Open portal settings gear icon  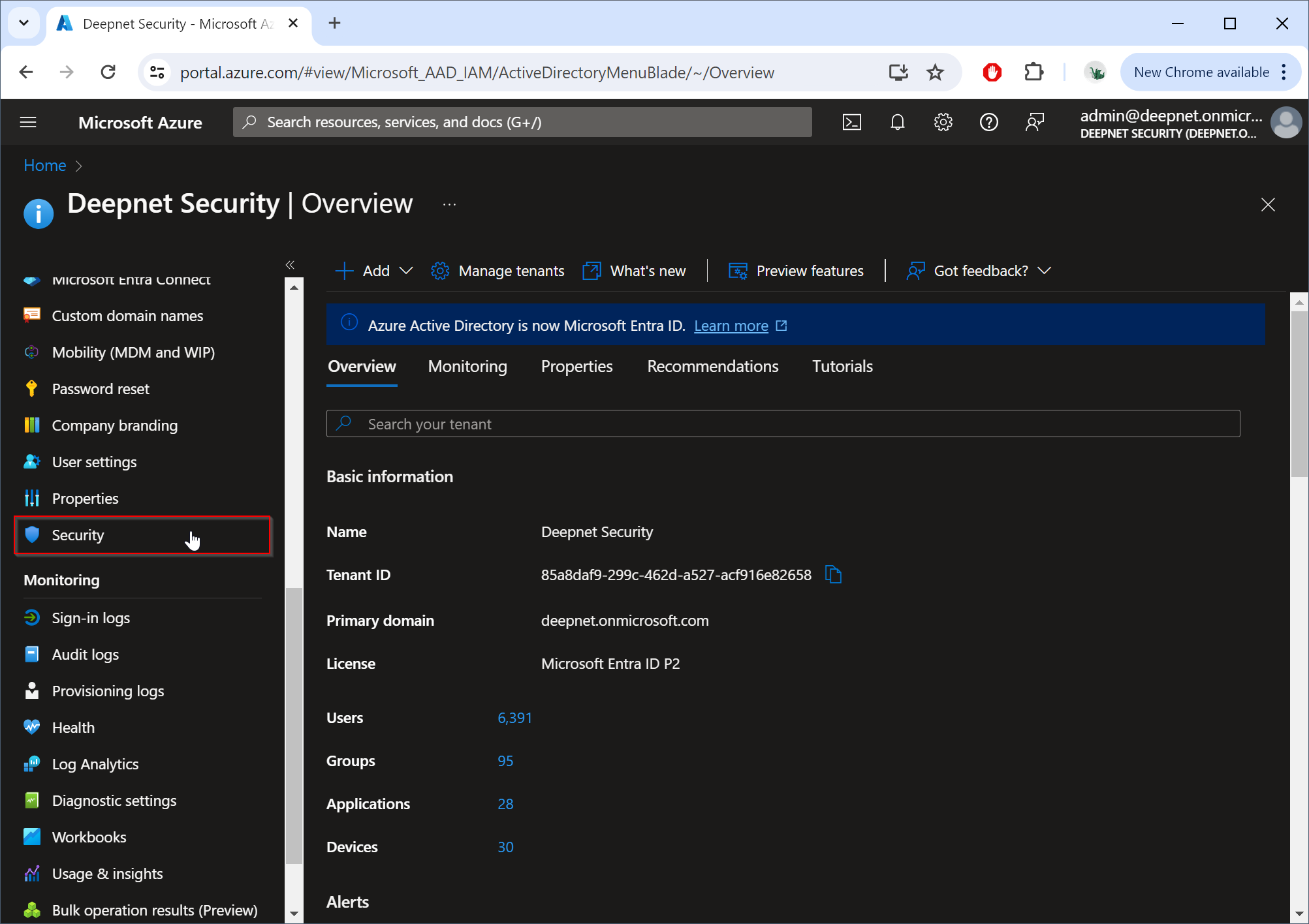click(943, 122)
